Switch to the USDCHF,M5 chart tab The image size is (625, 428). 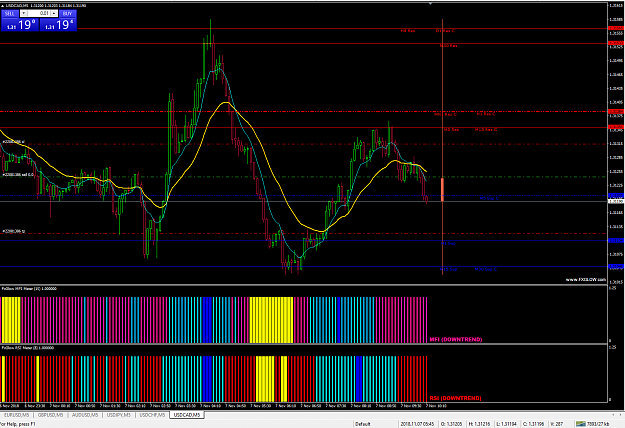pyautogui.click(x=152, y=415)
